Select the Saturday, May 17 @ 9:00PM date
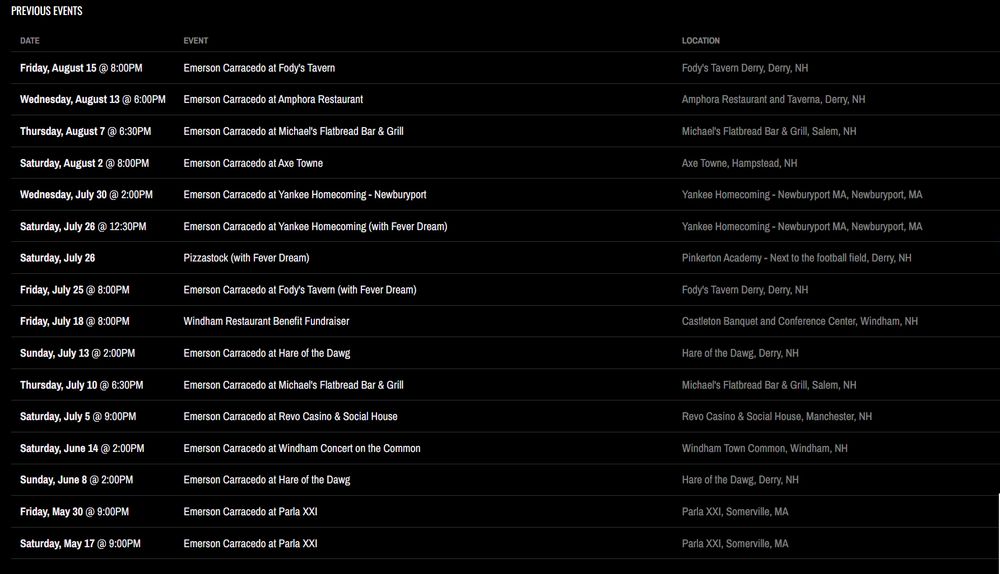The height and width of the screenshot is (574, 1000). 80,543
